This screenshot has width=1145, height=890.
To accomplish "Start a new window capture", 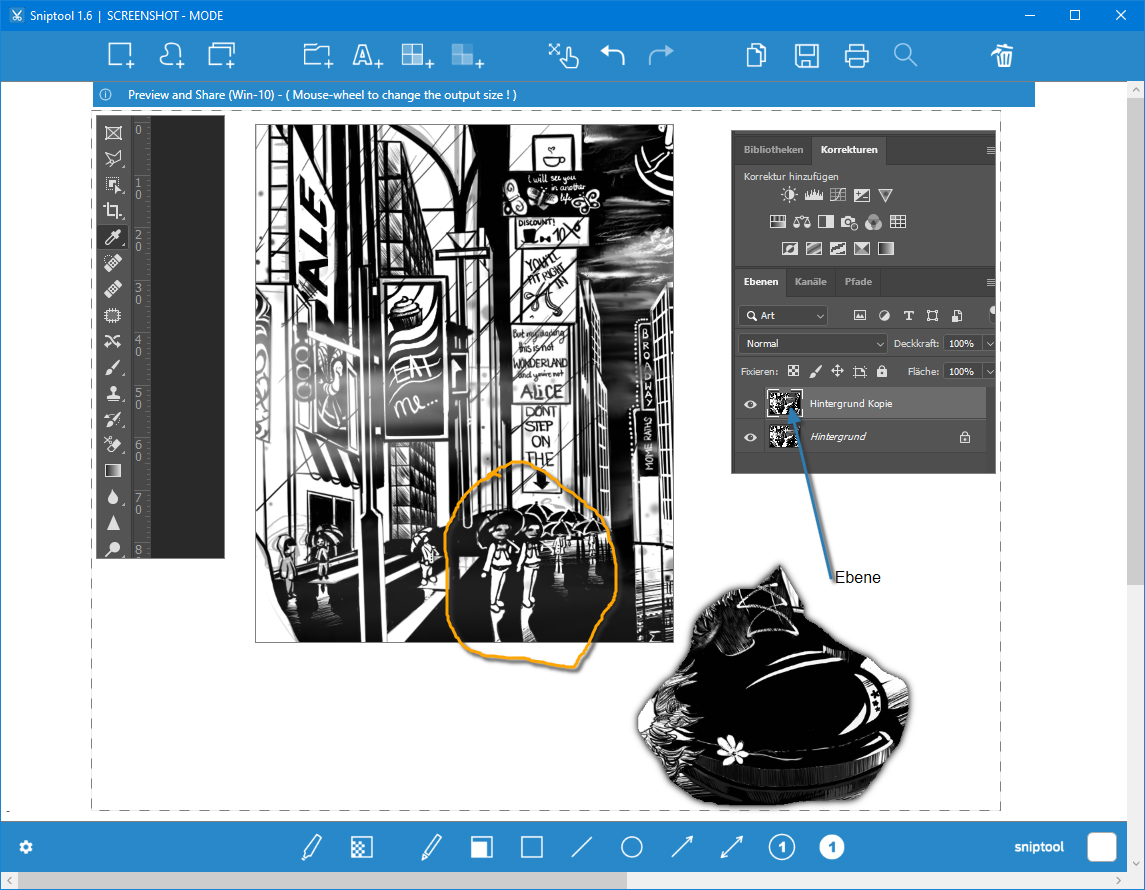I will tap(221, 55).
